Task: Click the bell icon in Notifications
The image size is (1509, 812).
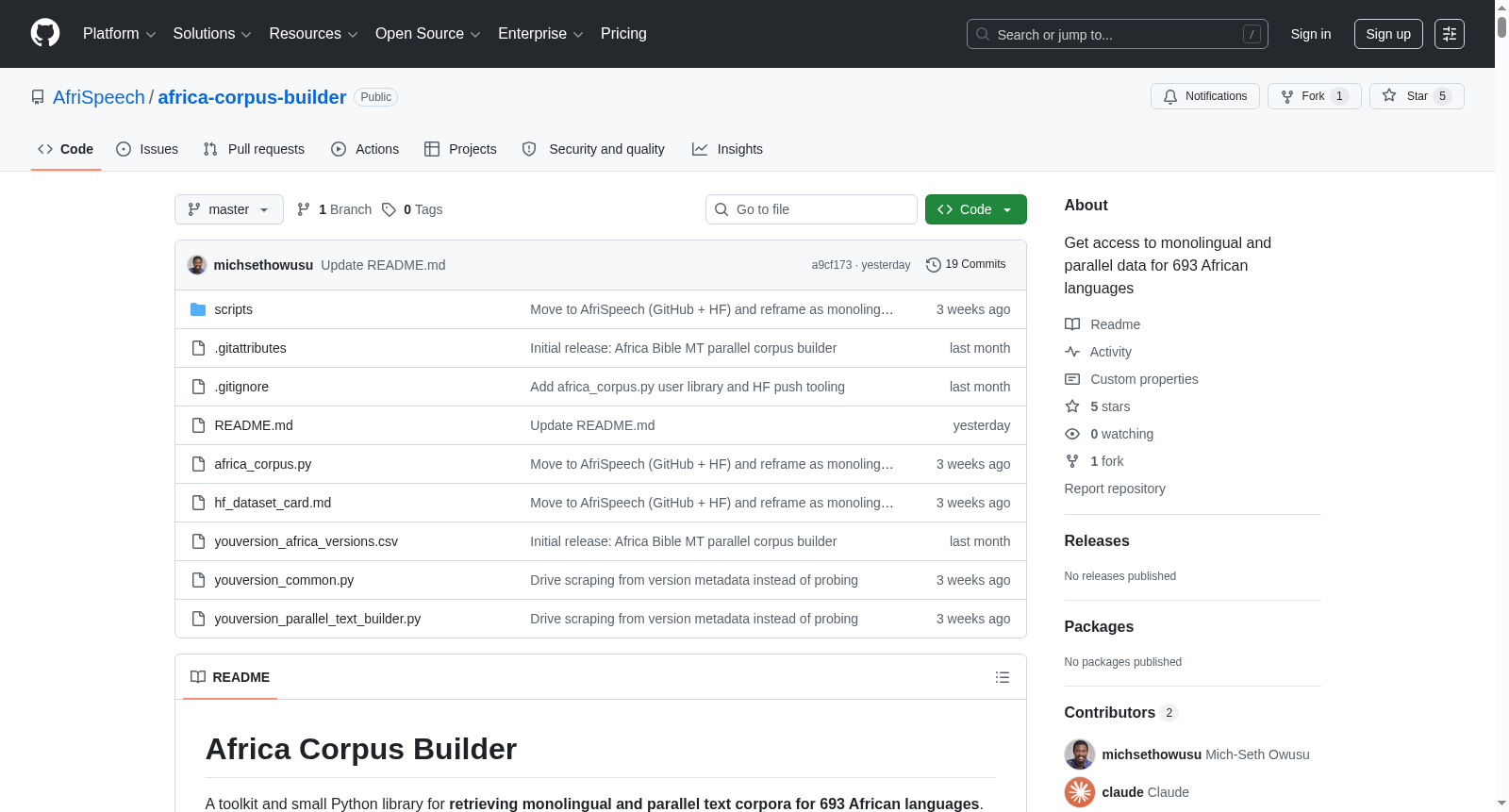Action: click(x=1170, y=96)
